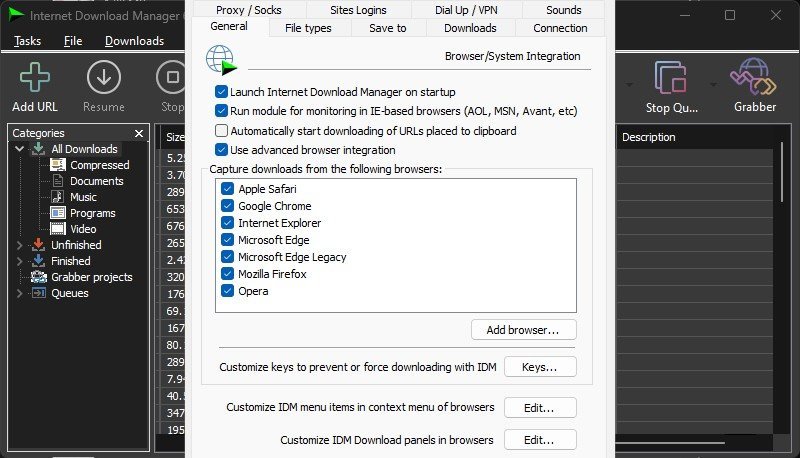Click the Resume download icon

[104, 78]
